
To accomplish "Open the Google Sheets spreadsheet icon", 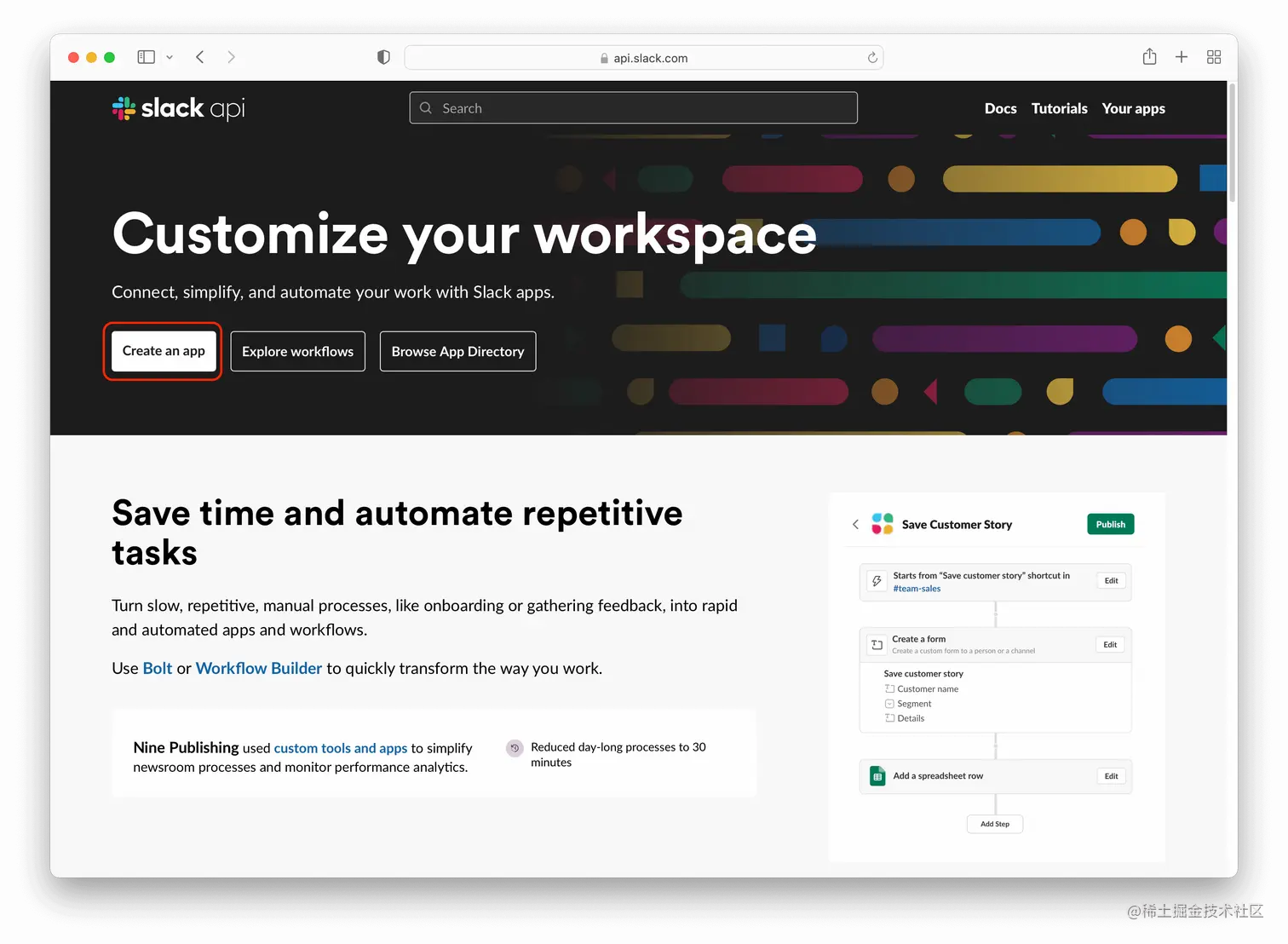I will [x=877, y=775].
